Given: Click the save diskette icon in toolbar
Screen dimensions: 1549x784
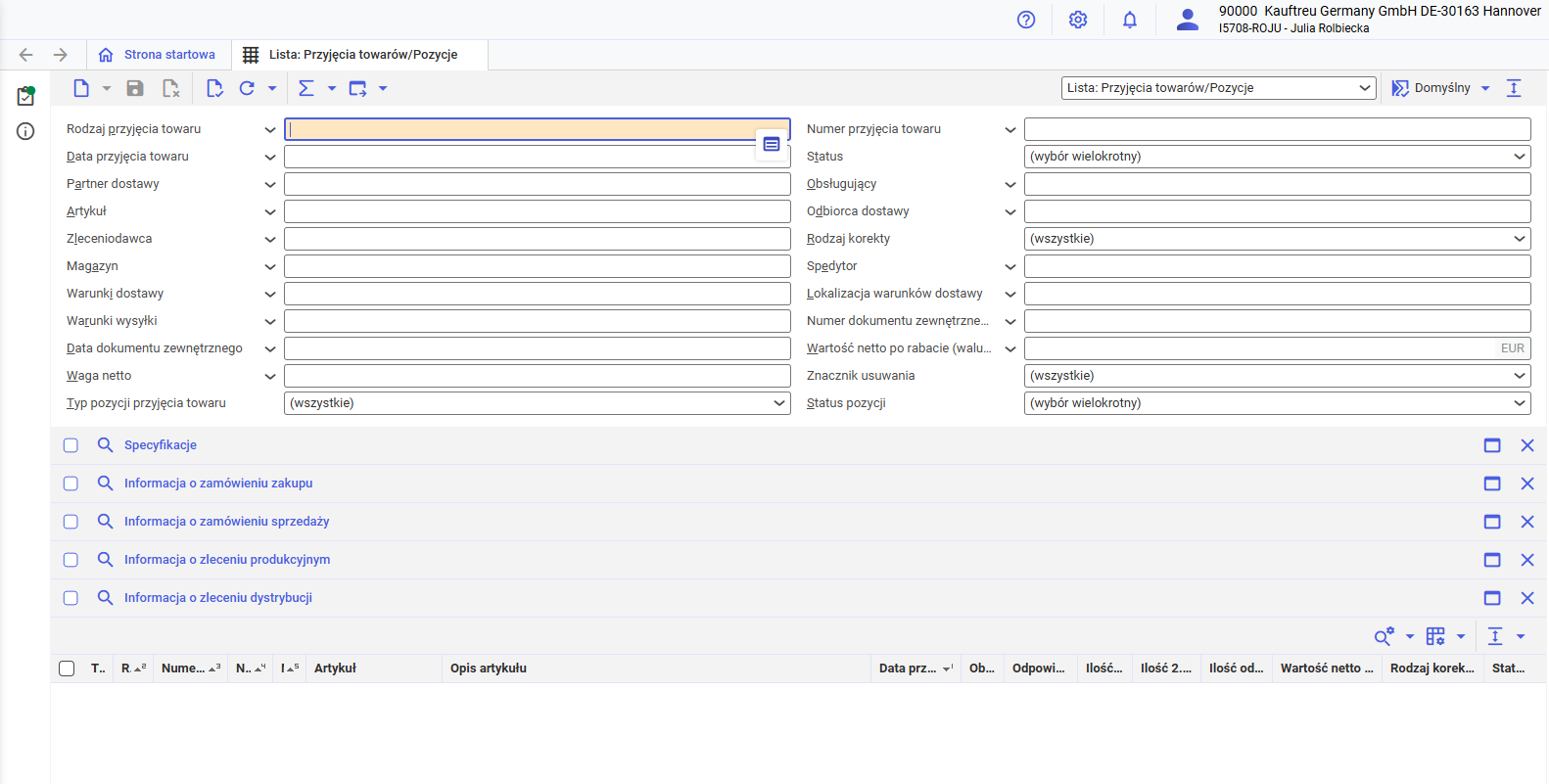Looking at the screenshot, I should click(x=135, y=88).
